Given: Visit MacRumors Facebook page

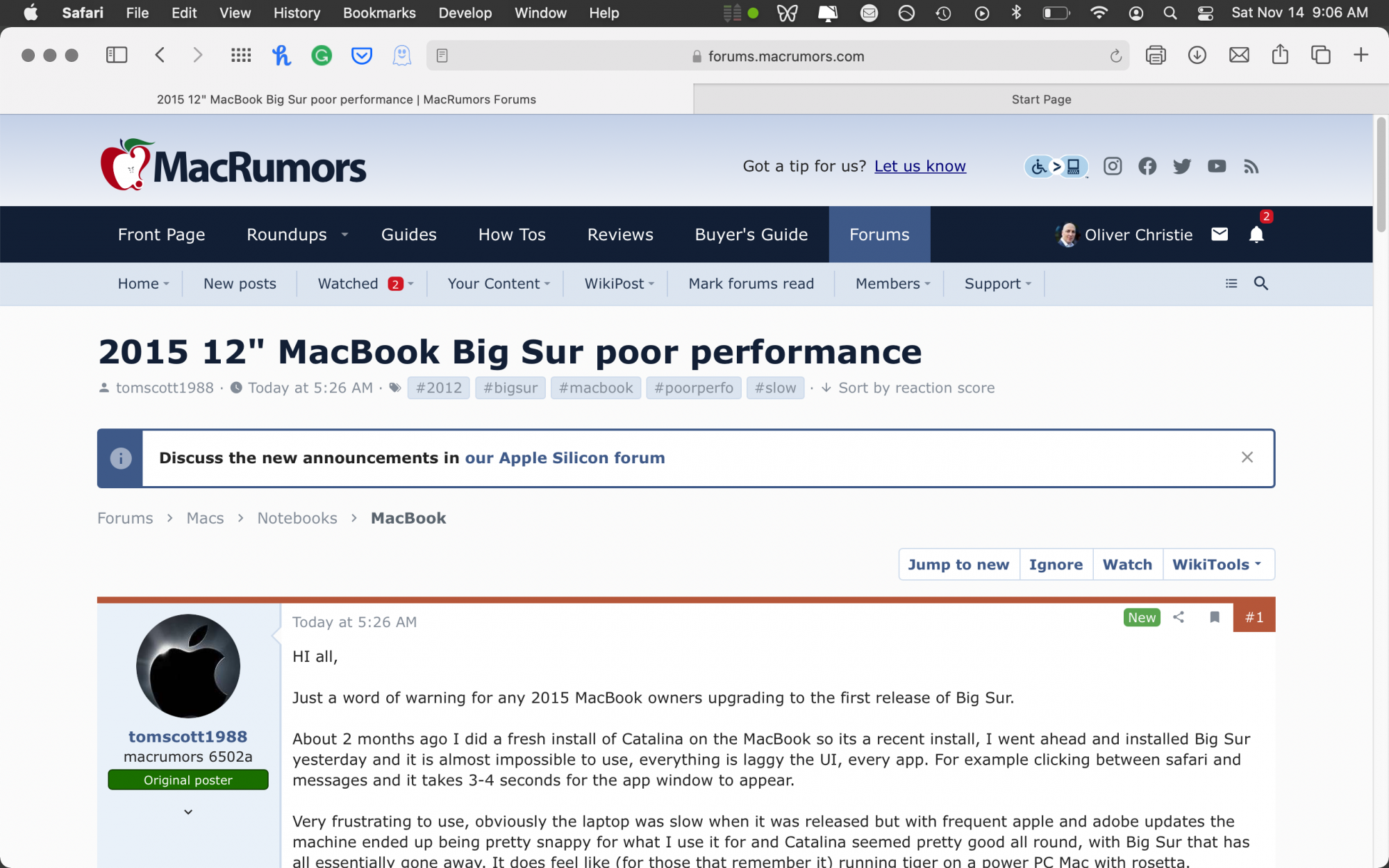Looking at the screenshot, I should [x=1147, y=166].
